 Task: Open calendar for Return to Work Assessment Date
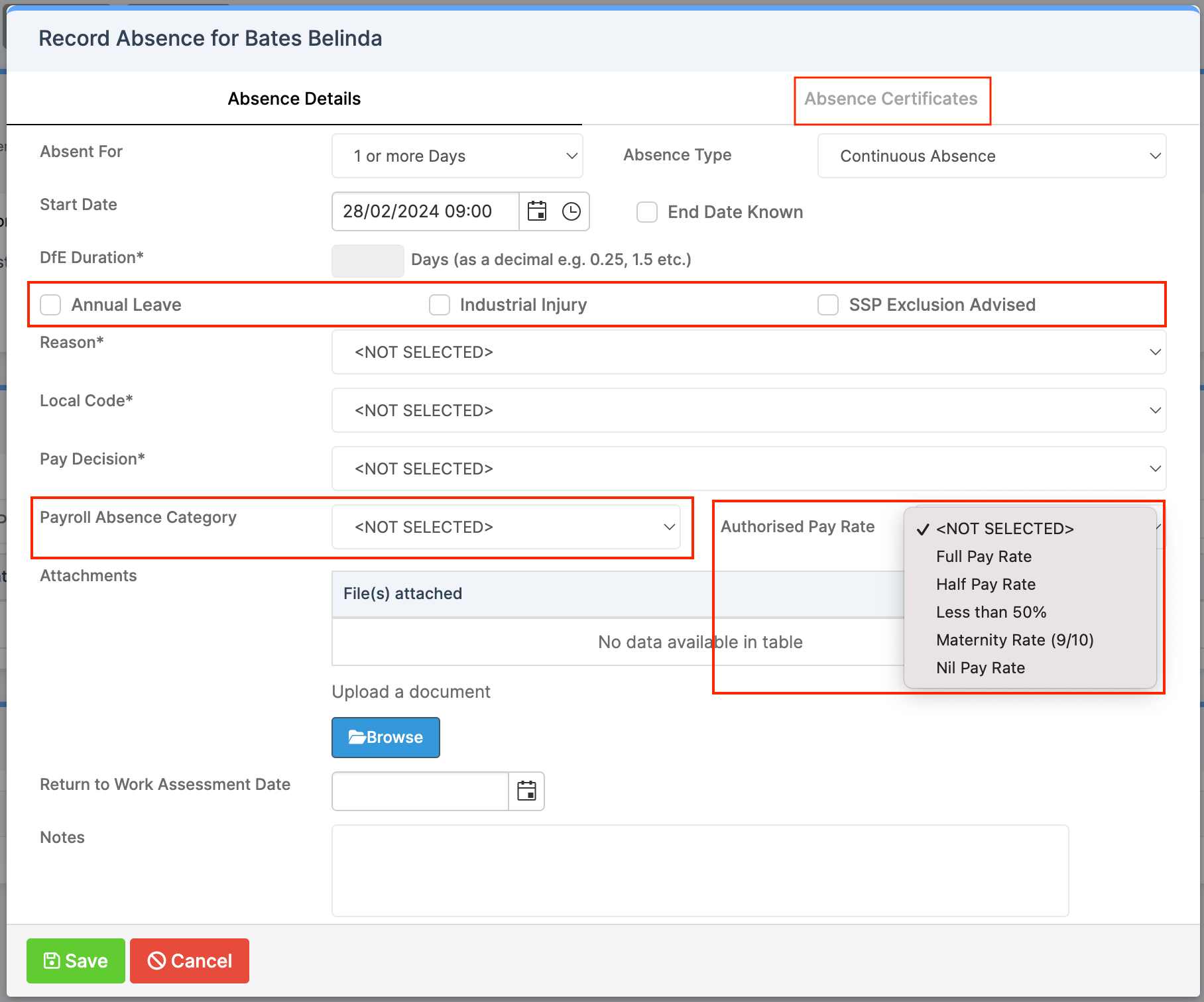pos(526,791)
